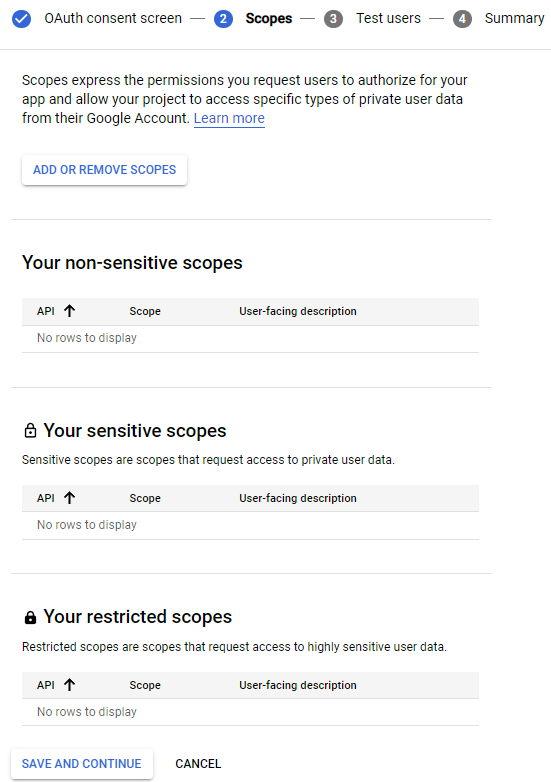This screenshot has height=782, width=551.
Task: Click Scope column header in non-sensitive table
Action: (145, 311)
